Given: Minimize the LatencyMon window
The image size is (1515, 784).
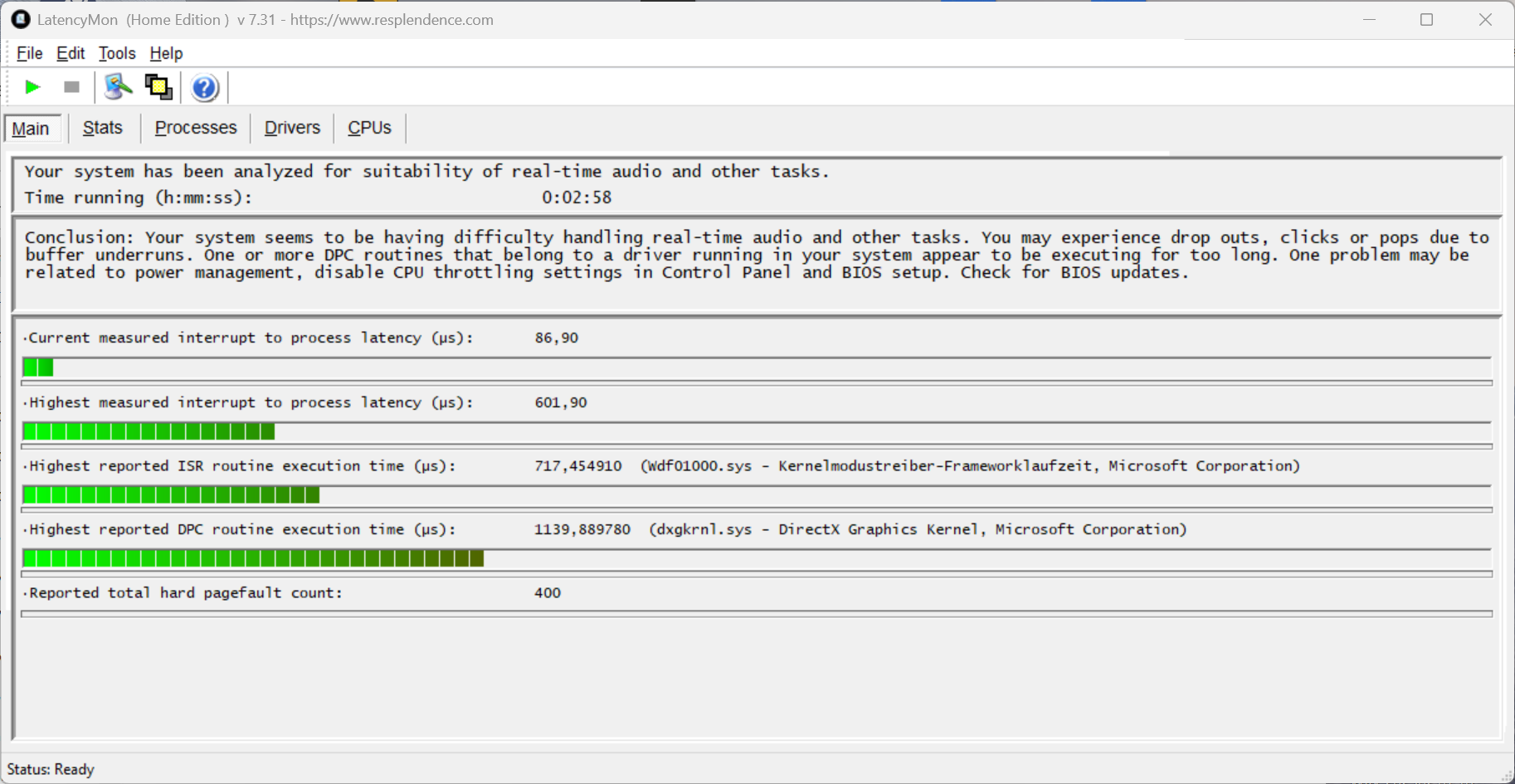Looking at the screenshot, I should (1370, 20).
